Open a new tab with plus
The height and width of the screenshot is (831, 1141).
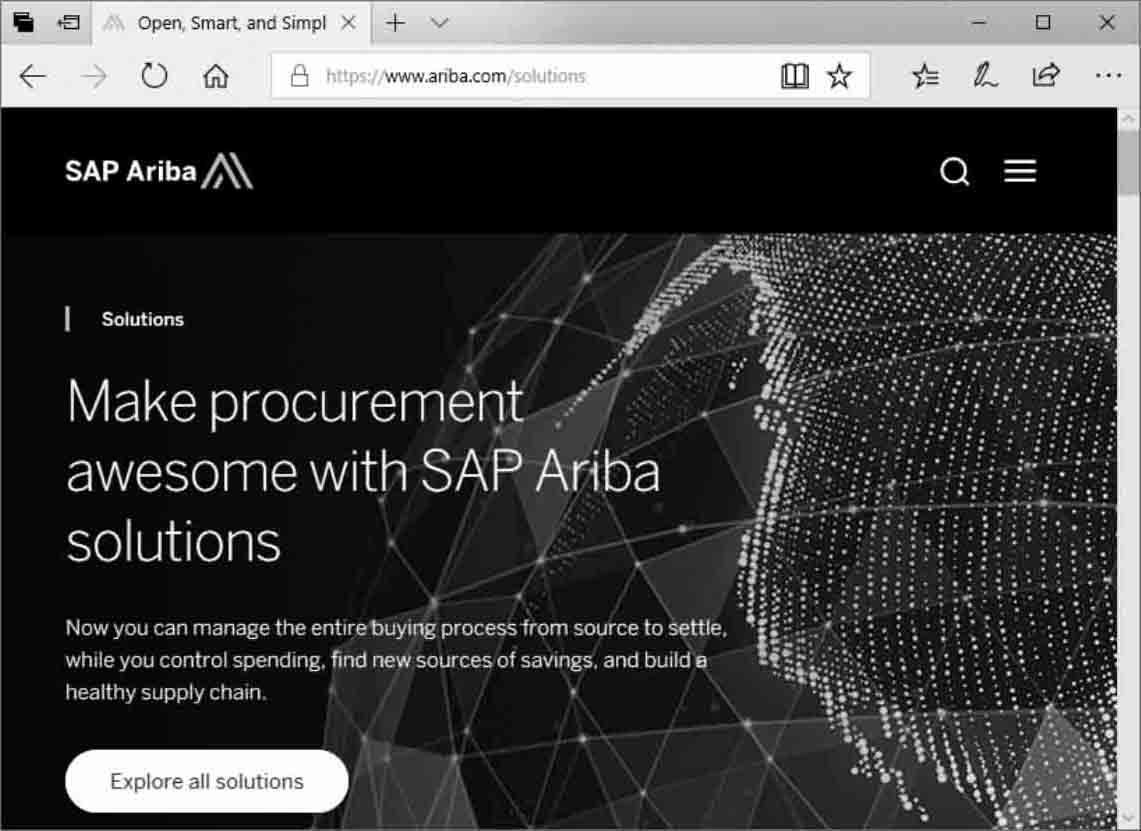pyautogui.click(x=395, y=23)
